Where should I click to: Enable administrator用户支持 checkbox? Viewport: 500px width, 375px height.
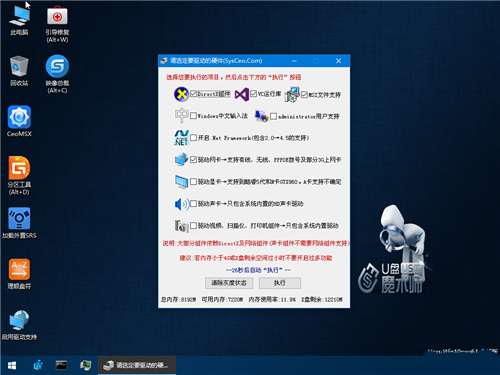click(274, 116)
